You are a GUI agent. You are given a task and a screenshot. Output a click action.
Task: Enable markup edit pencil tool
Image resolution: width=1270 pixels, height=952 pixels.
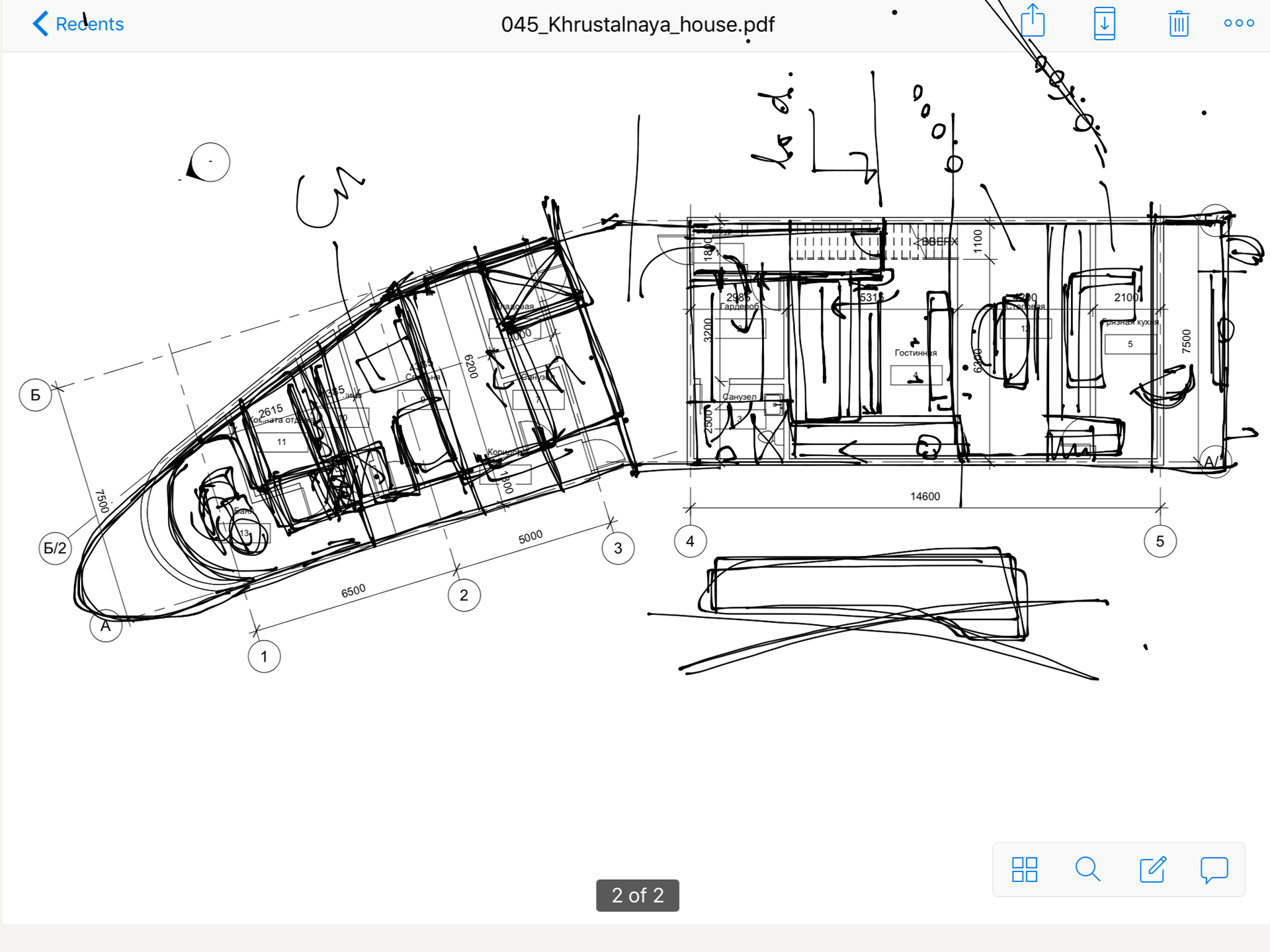pos(1152,869)
